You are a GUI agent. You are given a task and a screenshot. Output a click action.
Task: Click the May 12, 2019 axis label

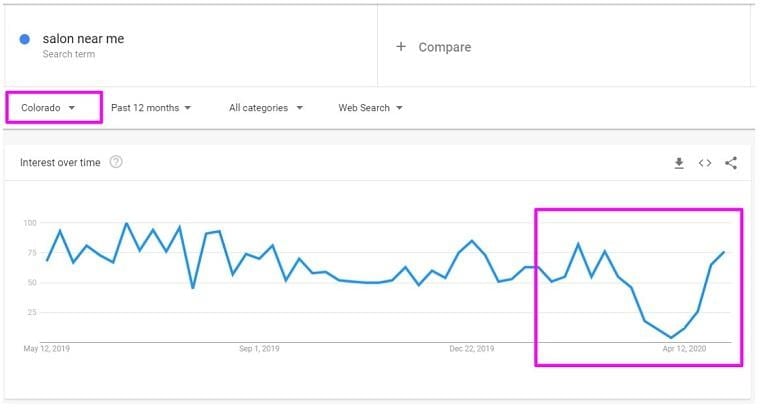[x=47, y=348]
